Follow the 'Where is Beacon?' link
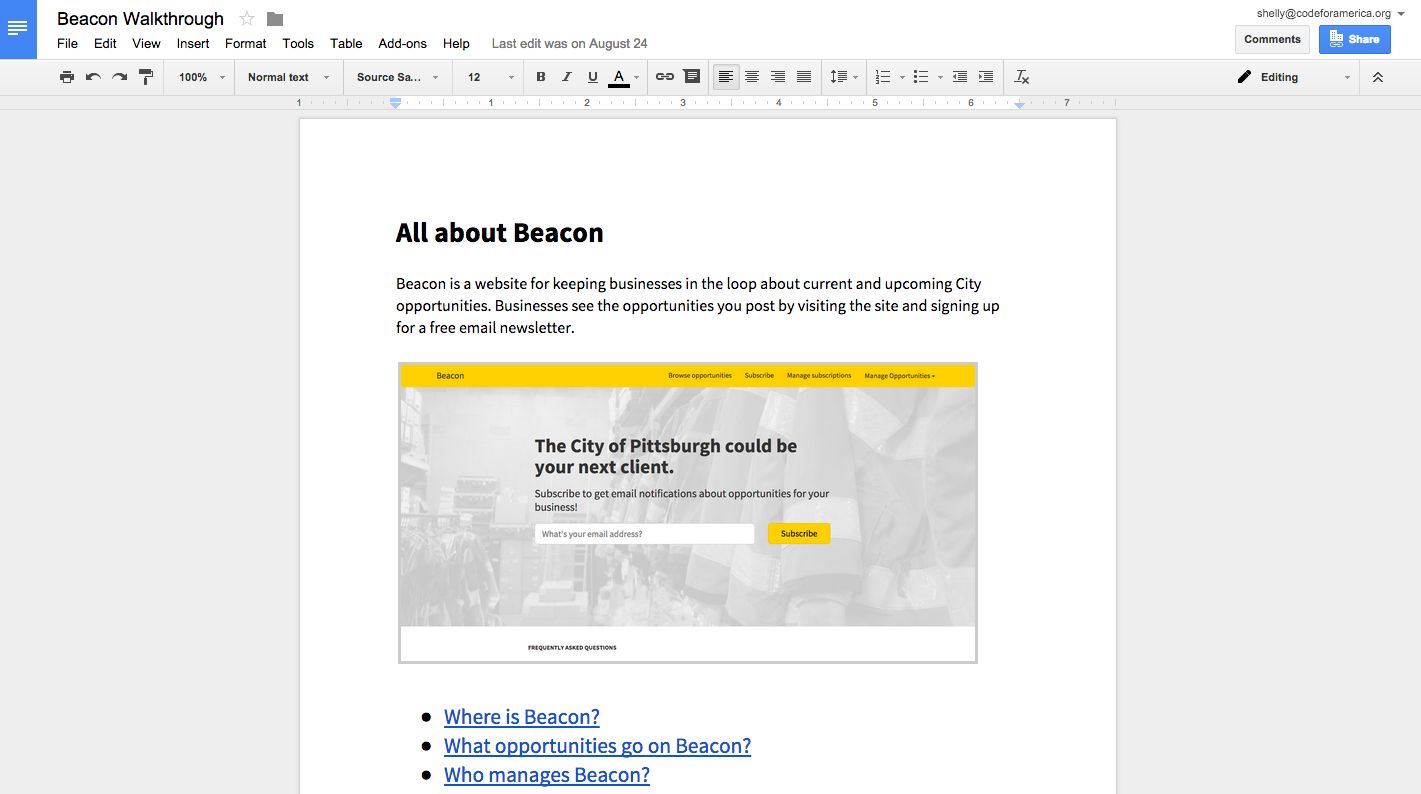 click(522, 716)
